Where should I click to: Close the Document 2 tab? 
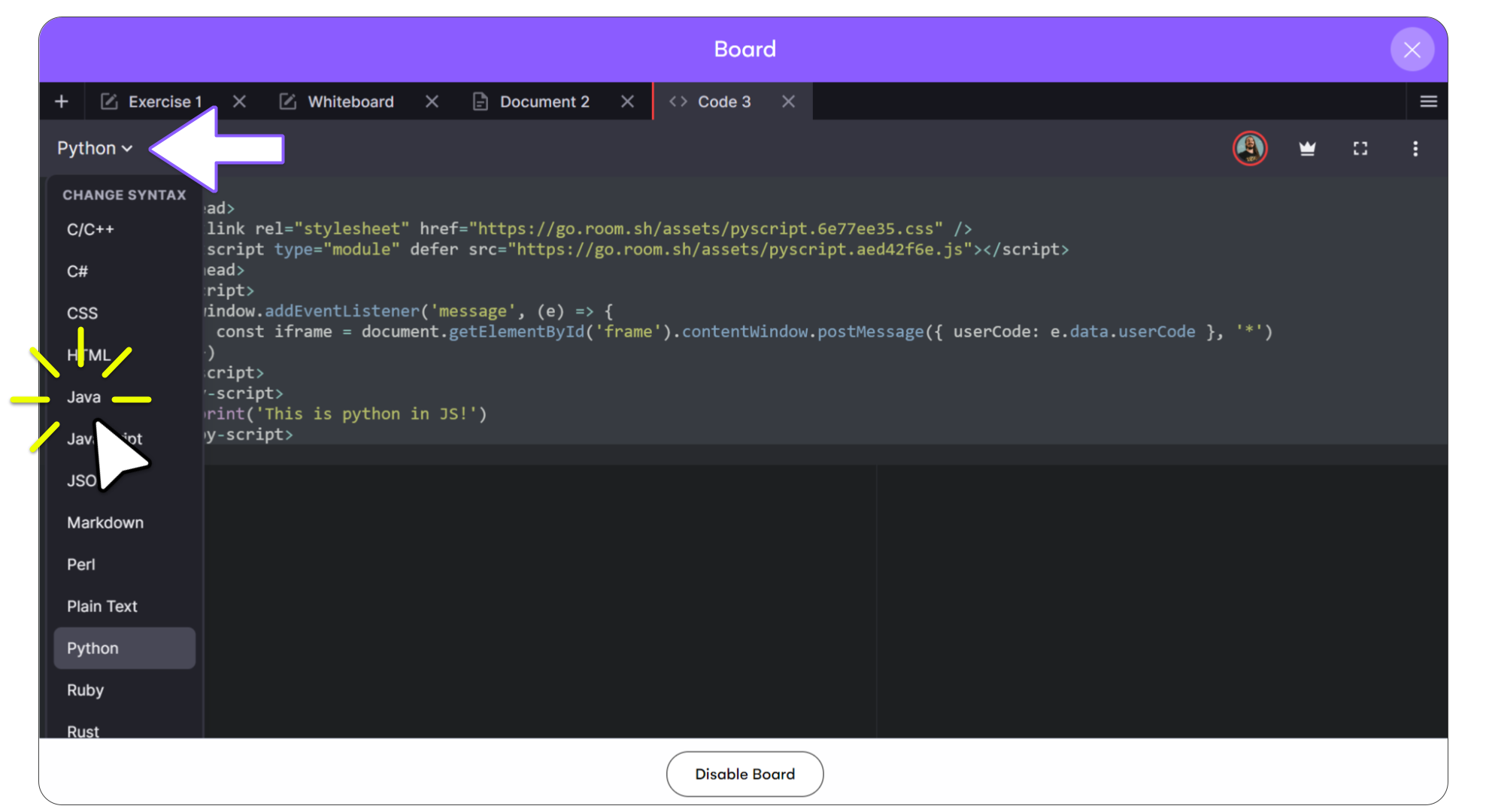(x=627, y=101)
